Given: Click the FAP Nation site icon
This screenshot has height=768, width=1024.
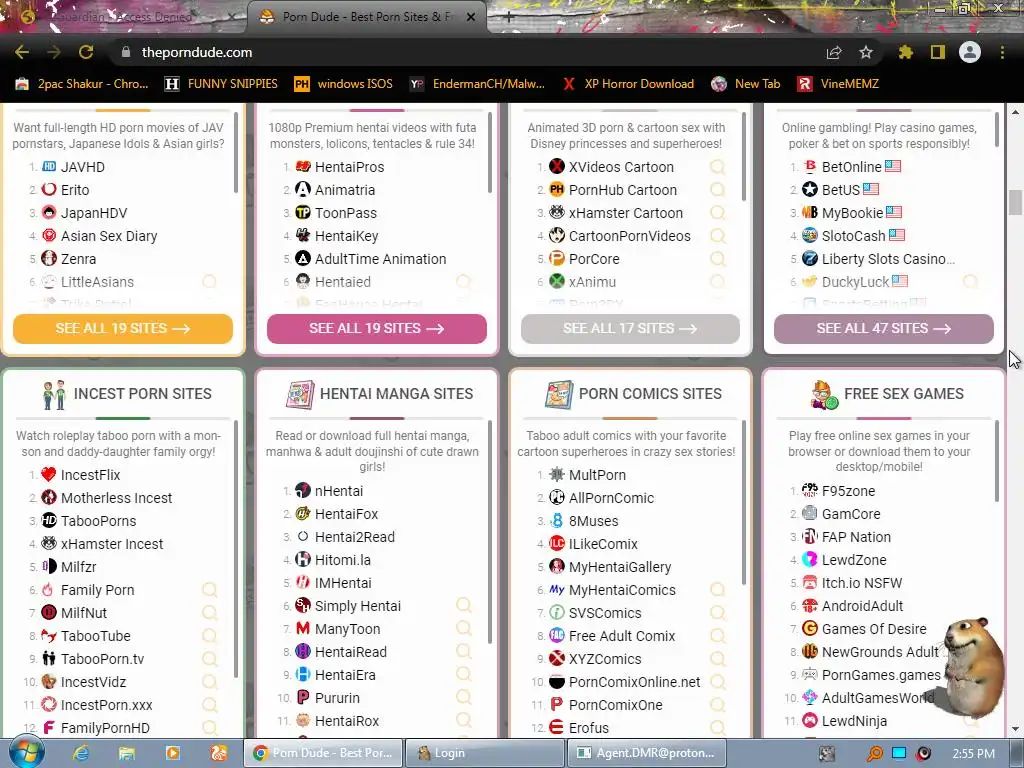Looking at the screenshot, I should click(x=810, y=537).
